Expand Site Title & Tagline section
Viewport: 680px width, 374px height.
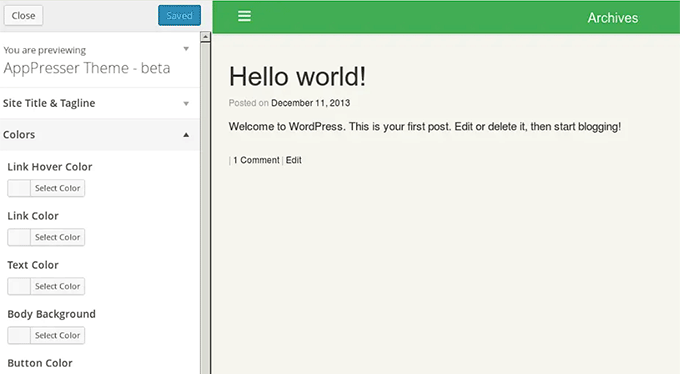(100, 103)
